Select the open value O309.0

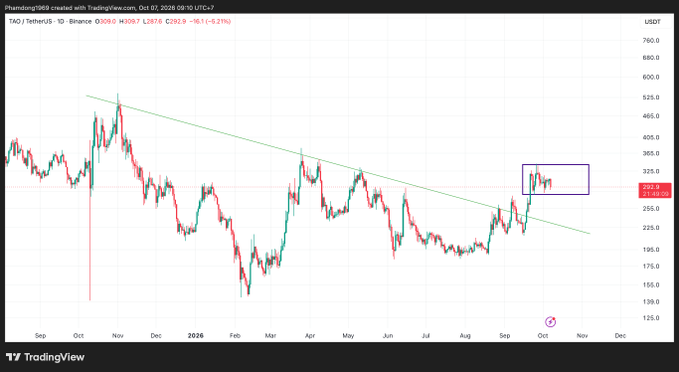click(106, 21)
